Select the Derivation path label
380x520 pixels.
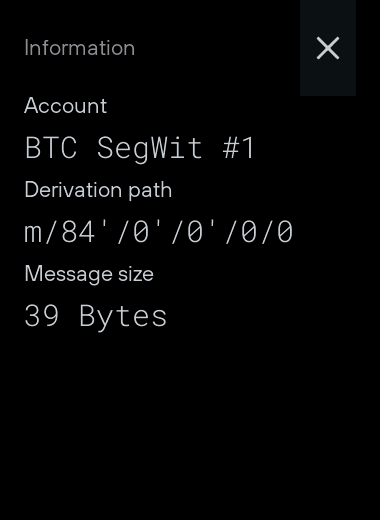coord(98,190)
